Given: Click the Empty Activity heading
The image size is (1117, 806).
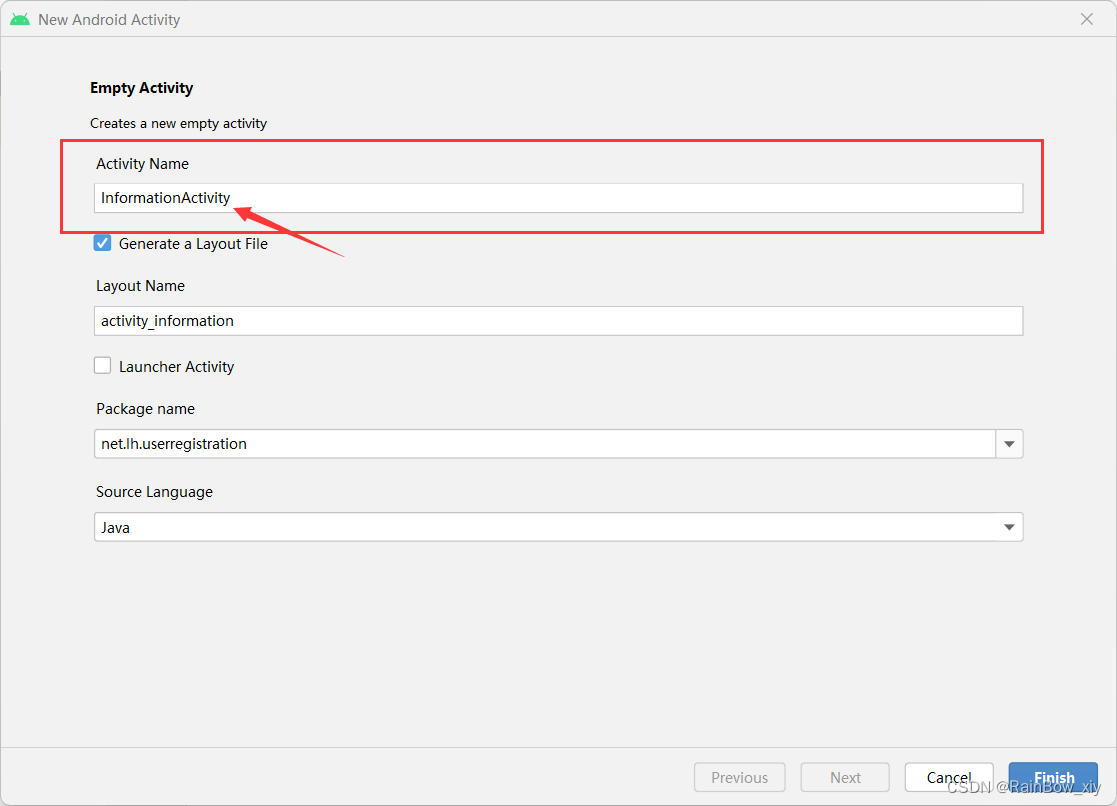Looking at the screenshot, I should [141, 88].
